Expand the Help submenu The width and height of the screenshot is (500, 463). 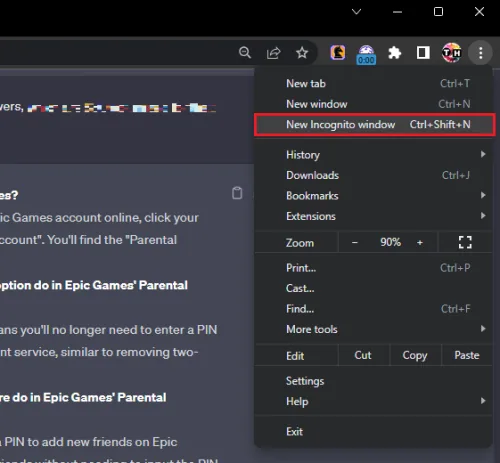coord(373,401)
